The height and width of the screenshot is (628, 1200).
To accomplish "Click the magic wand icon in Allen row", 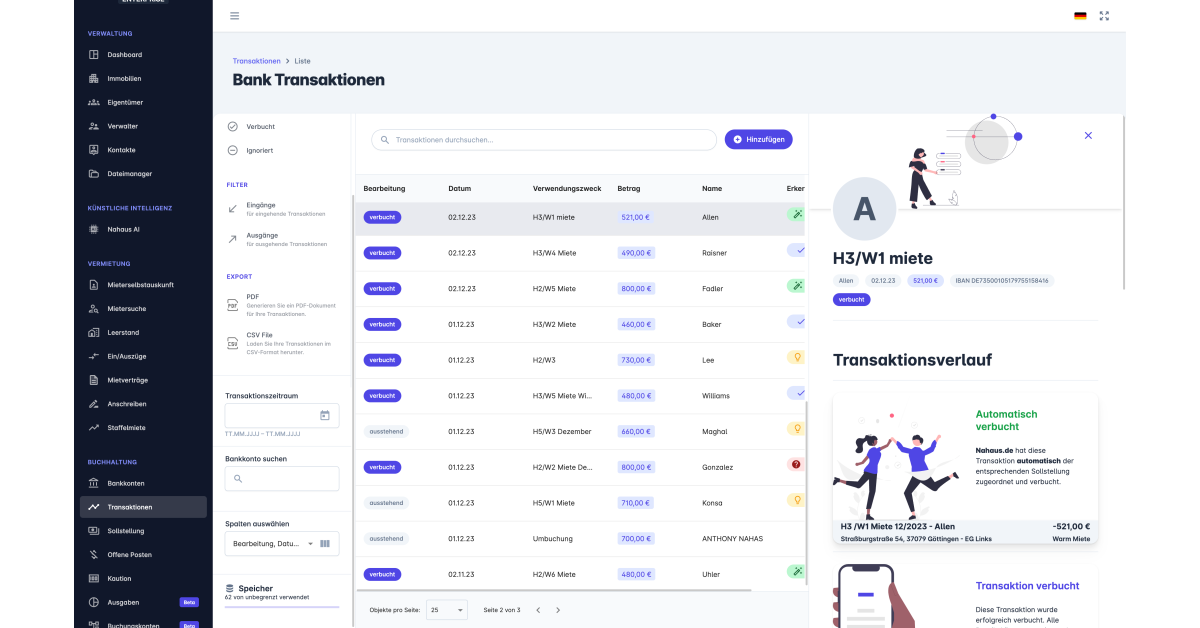I will (x=797, y=214).
